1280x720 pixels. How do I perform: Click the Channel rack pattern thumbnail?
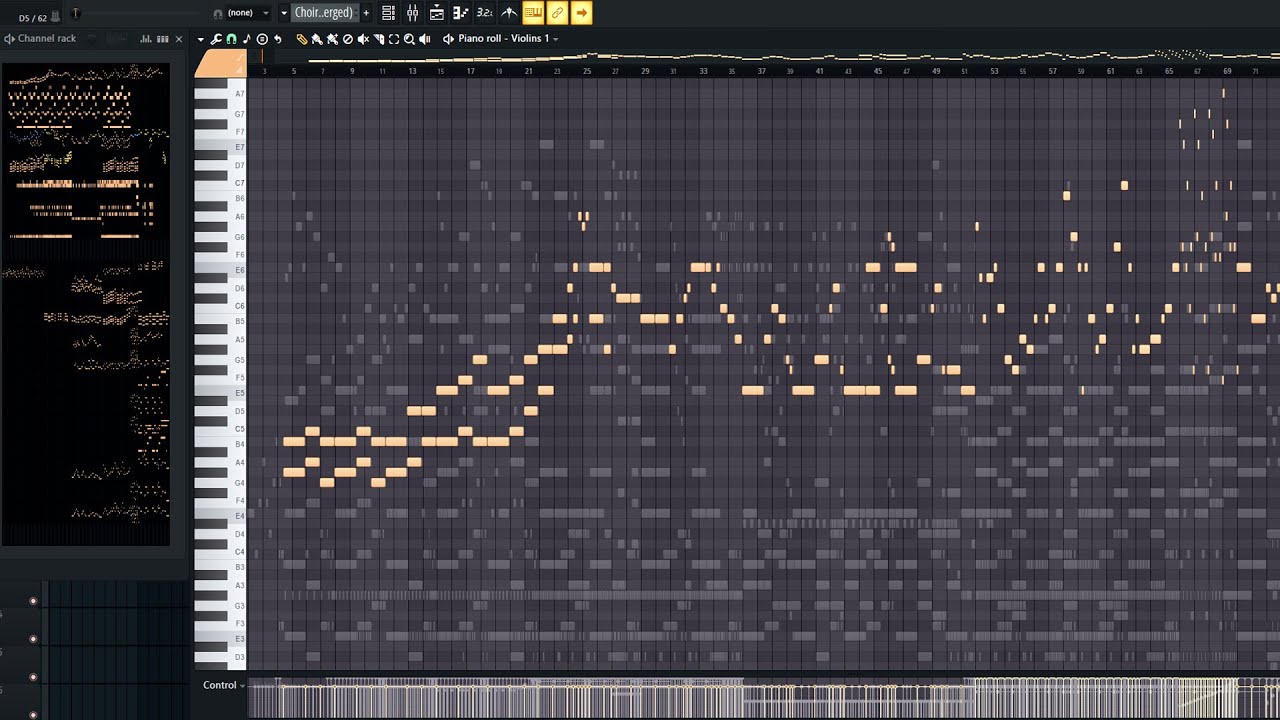coord(86,304)
